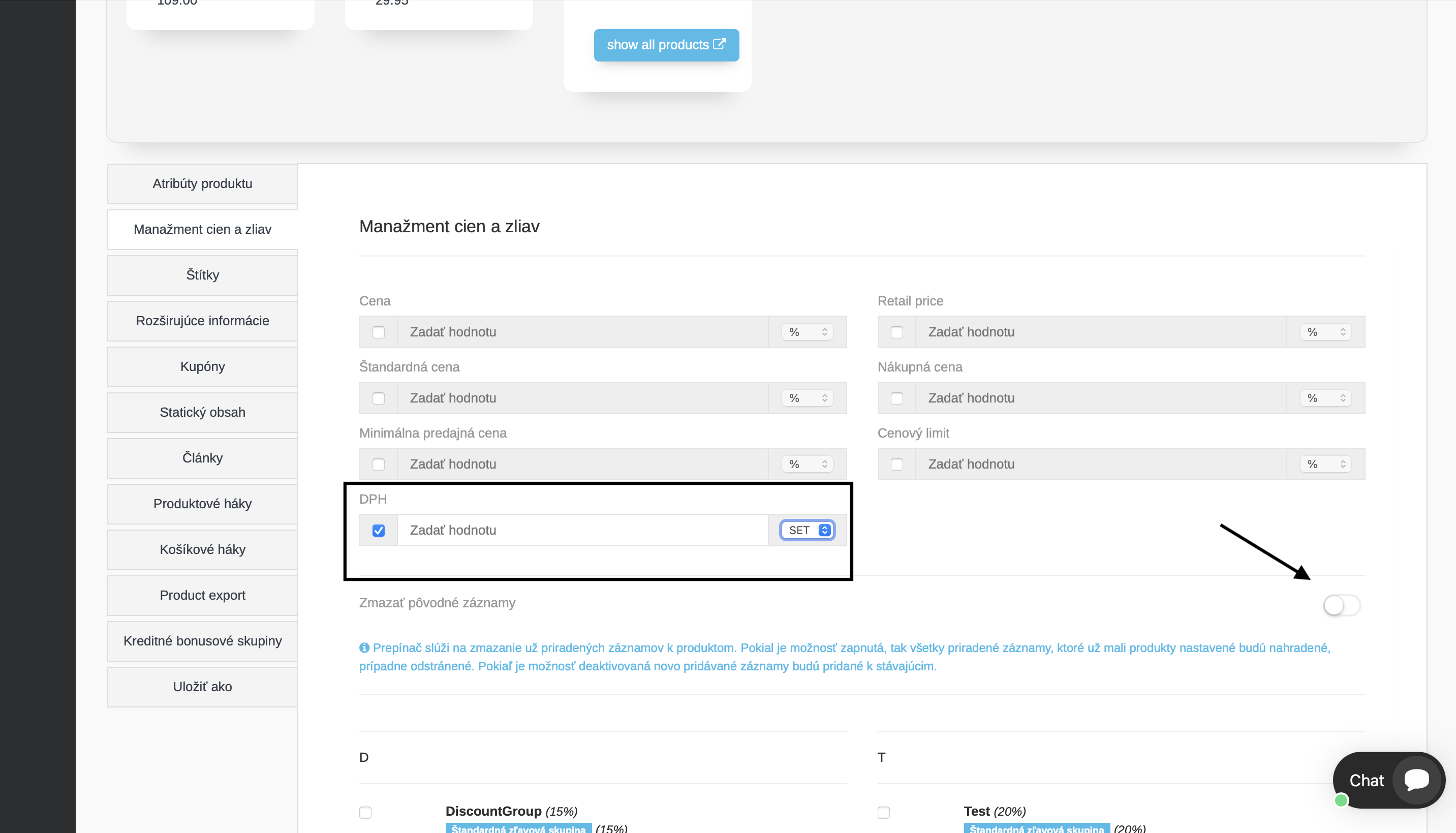Open Rozširujúce informácie tab
The height and width of the screenshot is (833, 1456).
[x=203, y=321]
